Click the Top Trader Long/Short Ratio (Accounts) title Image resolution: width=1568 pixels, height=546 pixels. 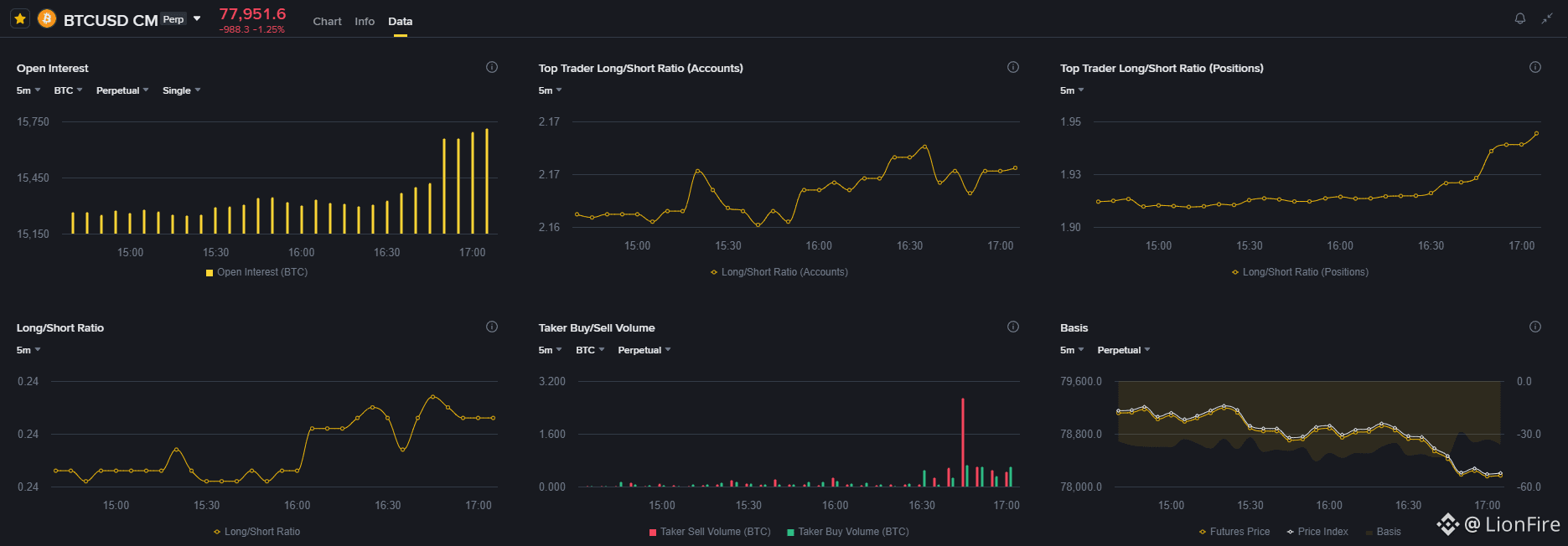click(640, 68)
